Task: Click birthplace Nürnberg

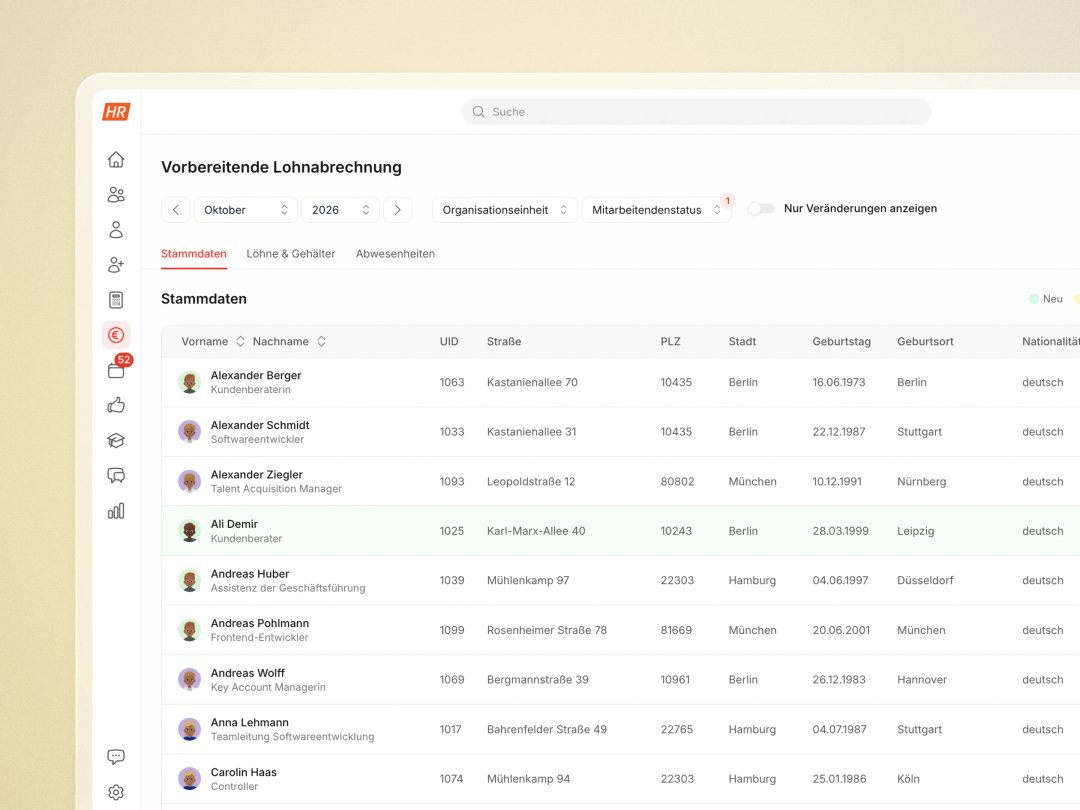Action: point(922,481)
